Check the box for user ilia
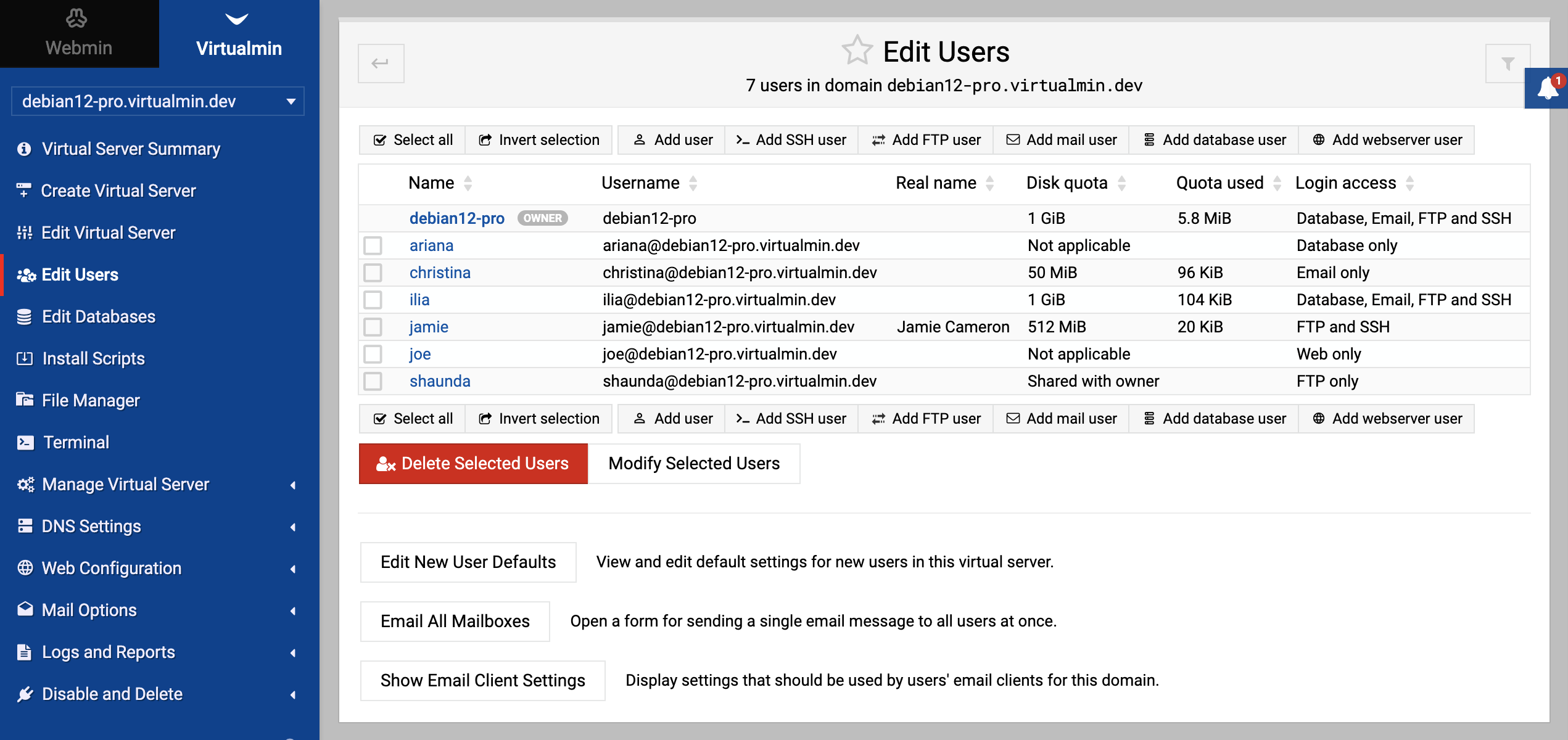Image resolution: width=1568 pixels, height=740 pixels. point(373,300)
